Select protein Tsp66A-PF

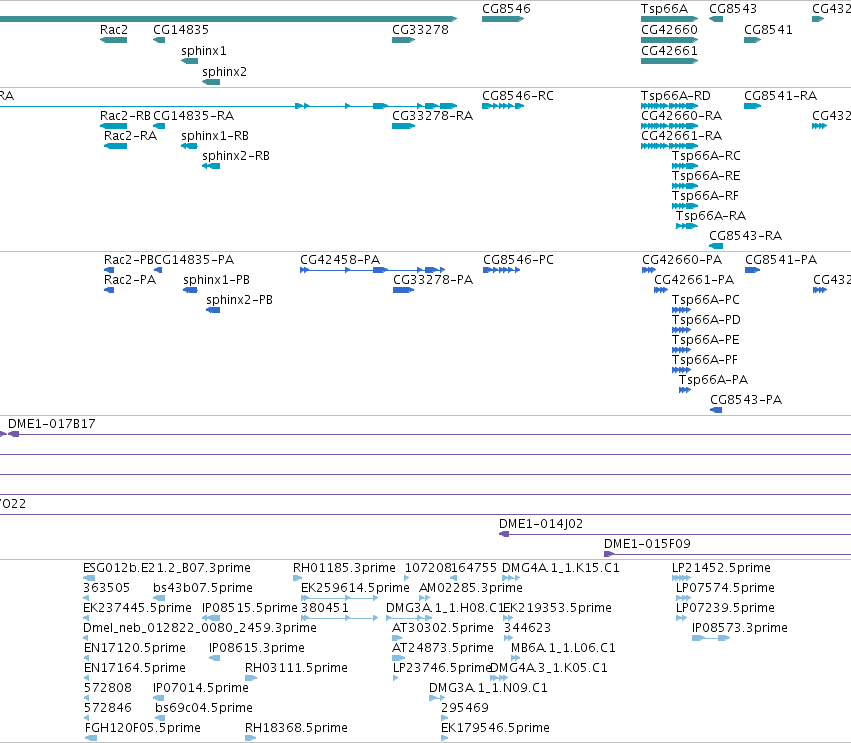coord(681,371)
